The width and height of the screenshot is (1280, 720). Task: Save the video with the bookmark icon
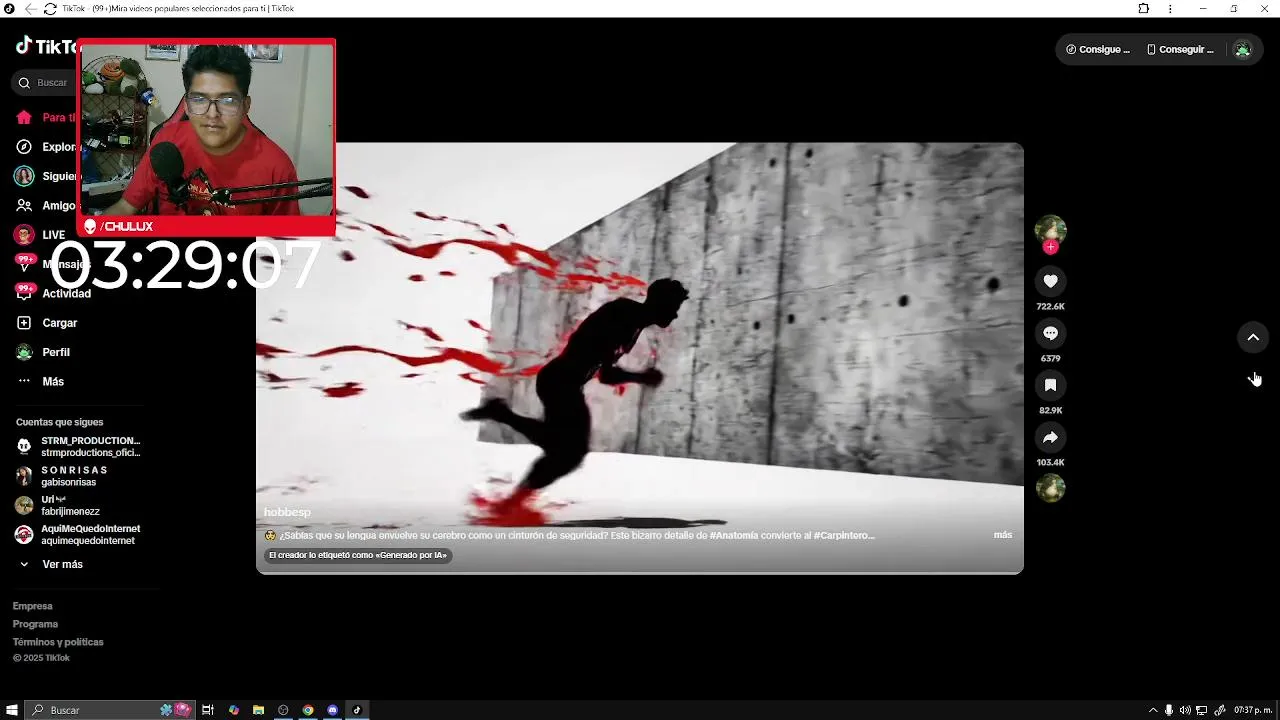click(x=1050, y=385)
